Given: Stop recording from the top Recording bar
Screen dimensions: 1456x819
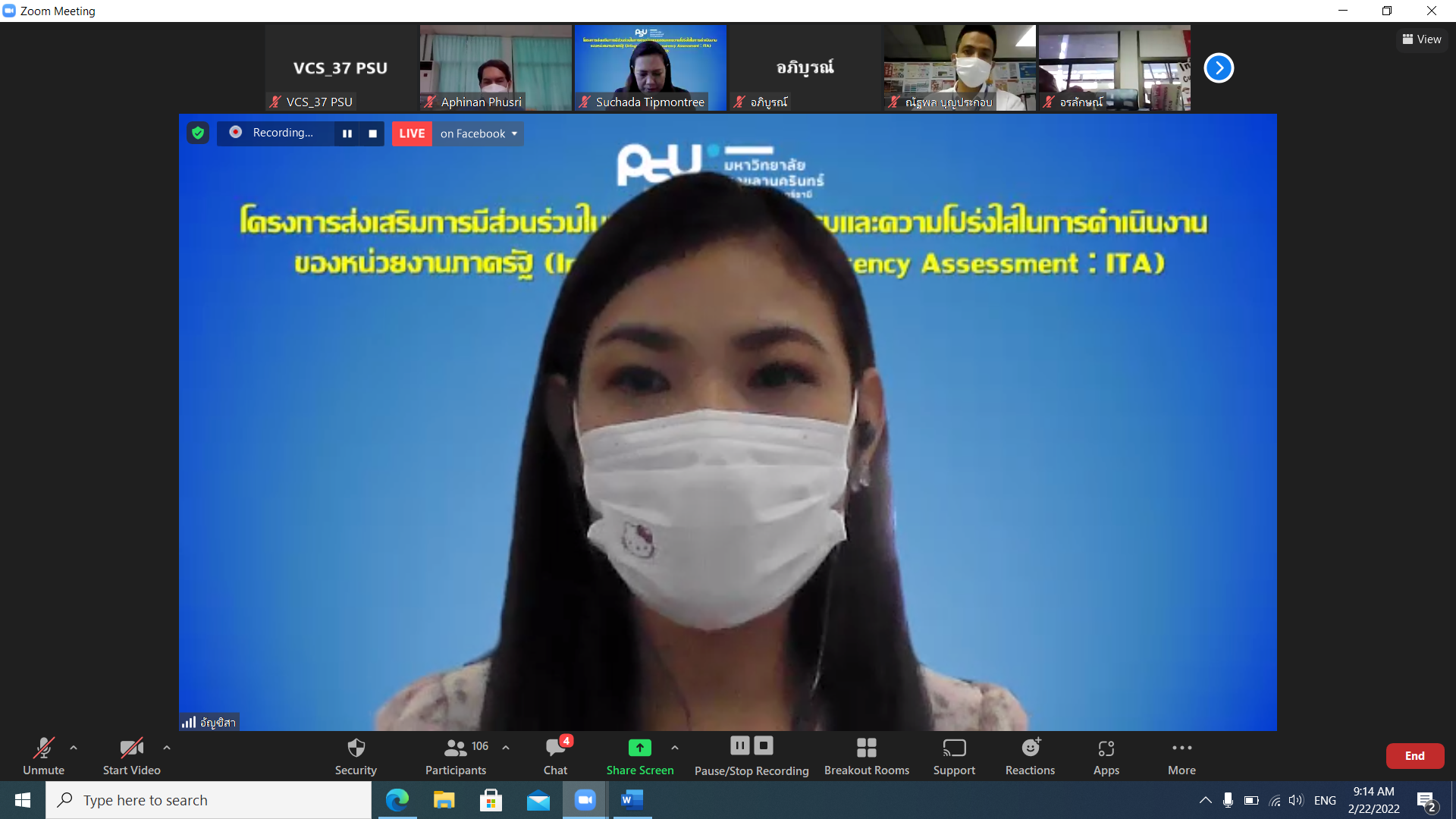Looking at the screenshot, I should 372,133.
